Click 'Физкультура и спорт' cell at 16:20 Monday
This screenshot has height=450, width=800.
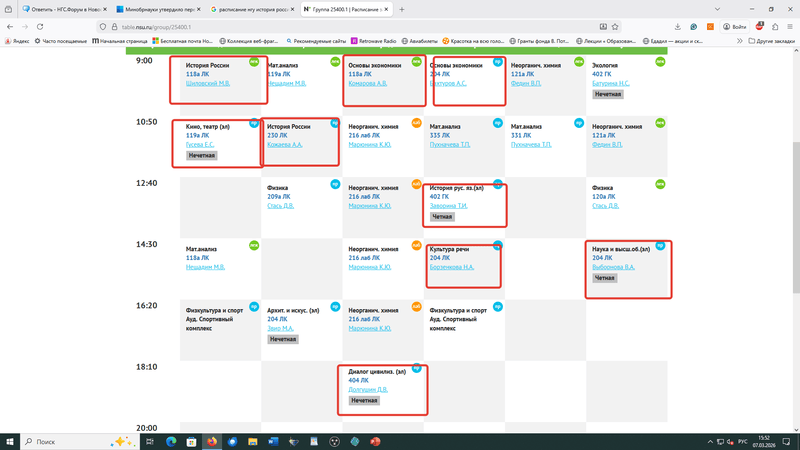coord(220,330)
